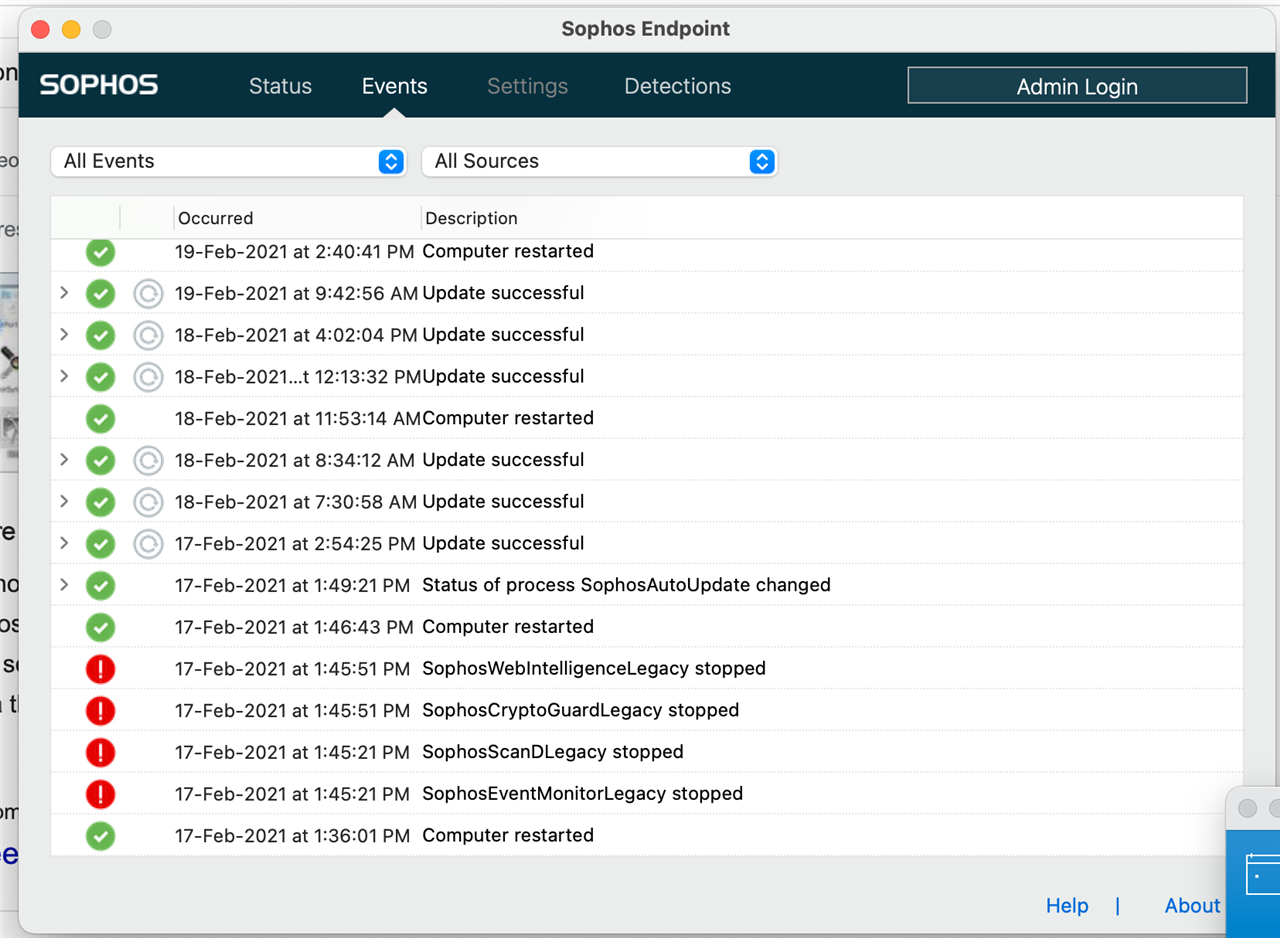1280x938 pixels.
Task: Click green check icon for 19-Feb 2:40:41 PM restart
Action: point(100,251)
